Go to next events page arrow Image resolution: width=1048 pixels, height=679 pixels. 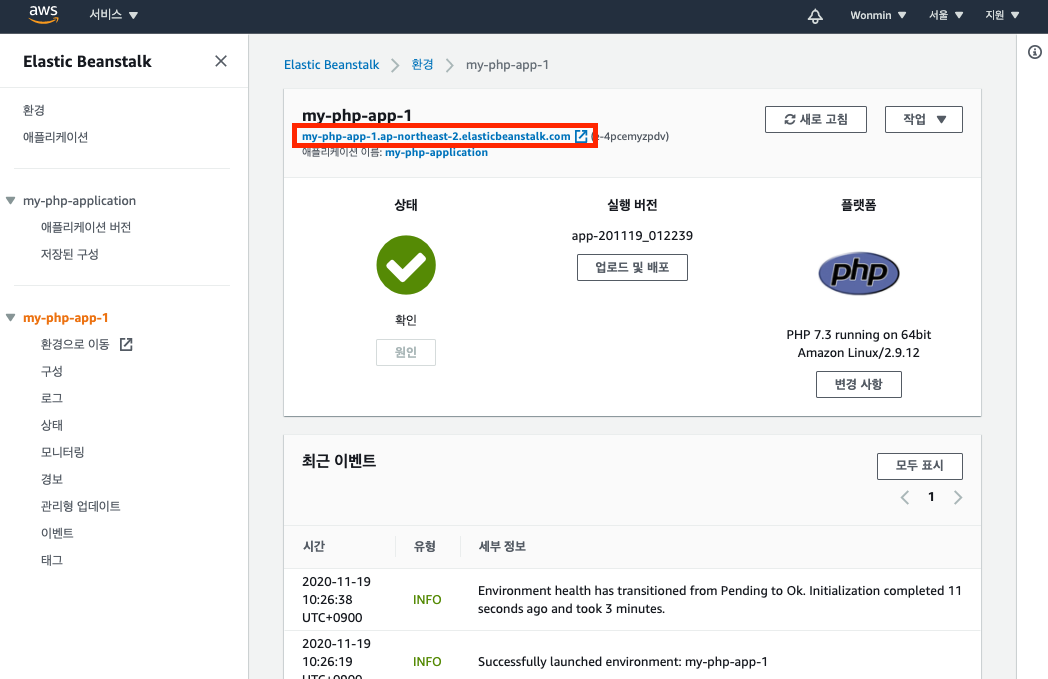958,497
